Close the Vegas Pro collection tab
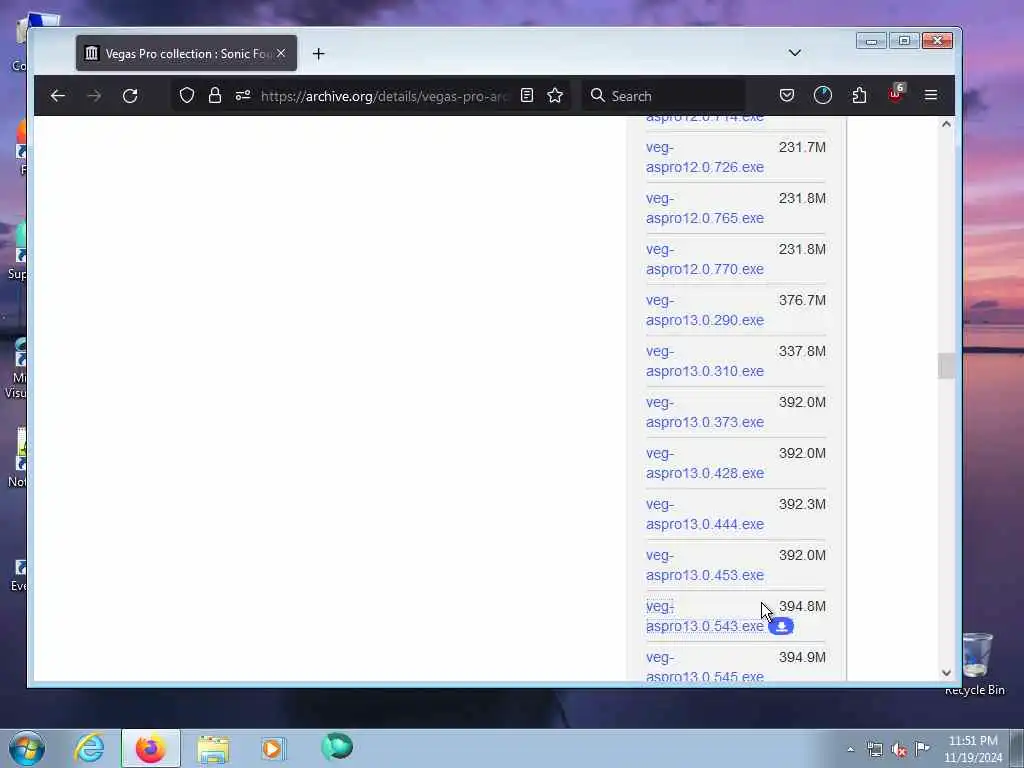This screenshot has width=1024, height=768. 281,53
